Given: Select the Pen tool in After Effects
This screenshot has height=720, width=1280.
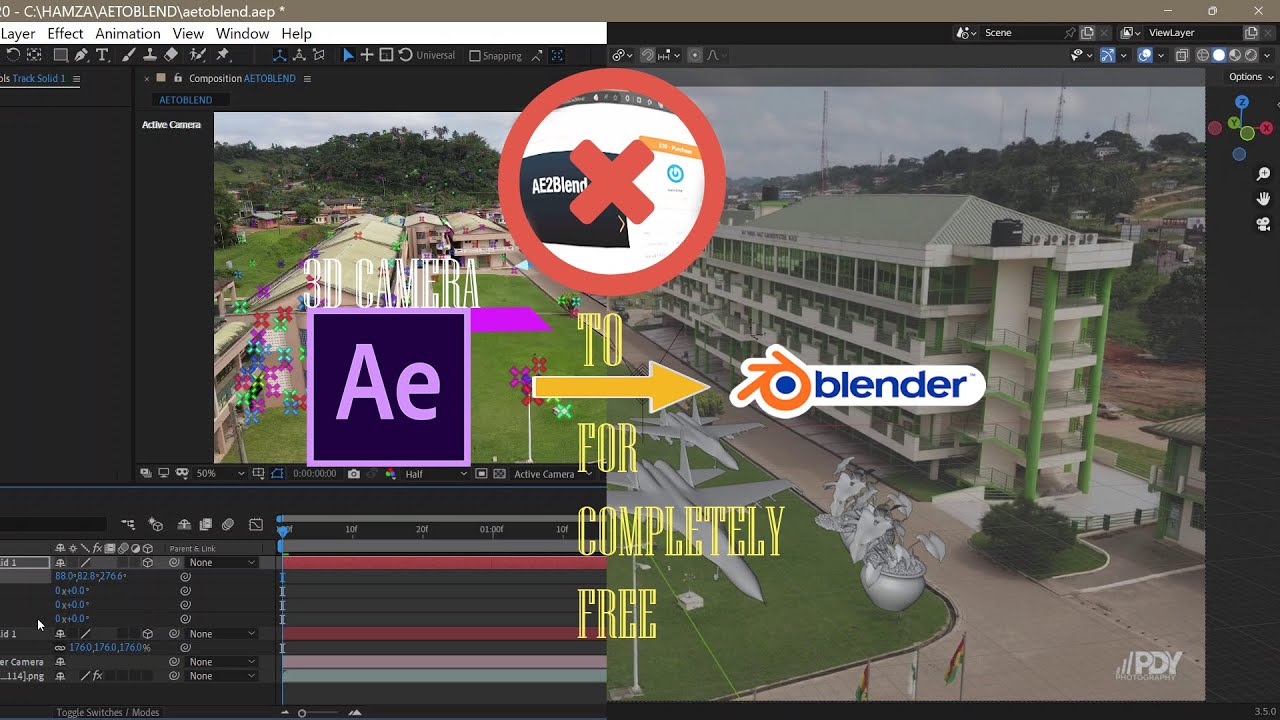Looking at the screenshot, I should (x=82, y=55).
